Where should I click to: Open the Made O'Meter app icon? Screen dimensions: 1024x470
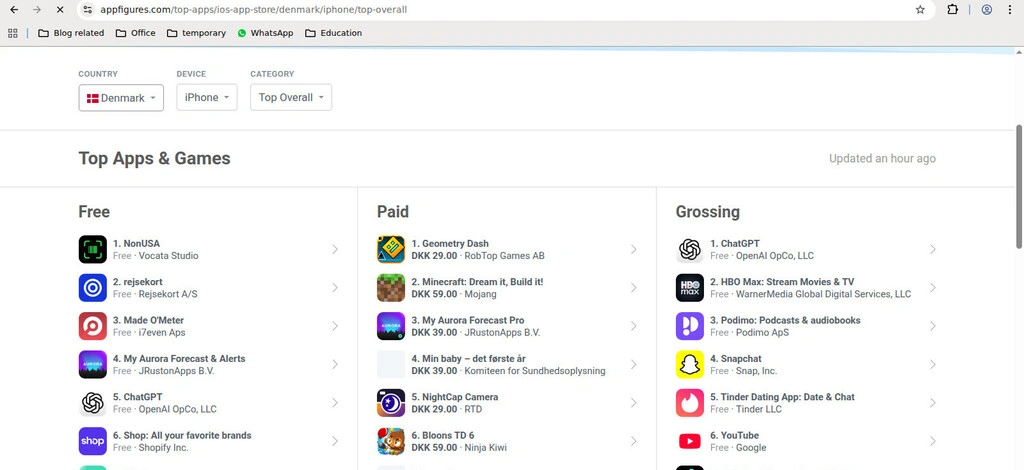[x=93, y=326]
